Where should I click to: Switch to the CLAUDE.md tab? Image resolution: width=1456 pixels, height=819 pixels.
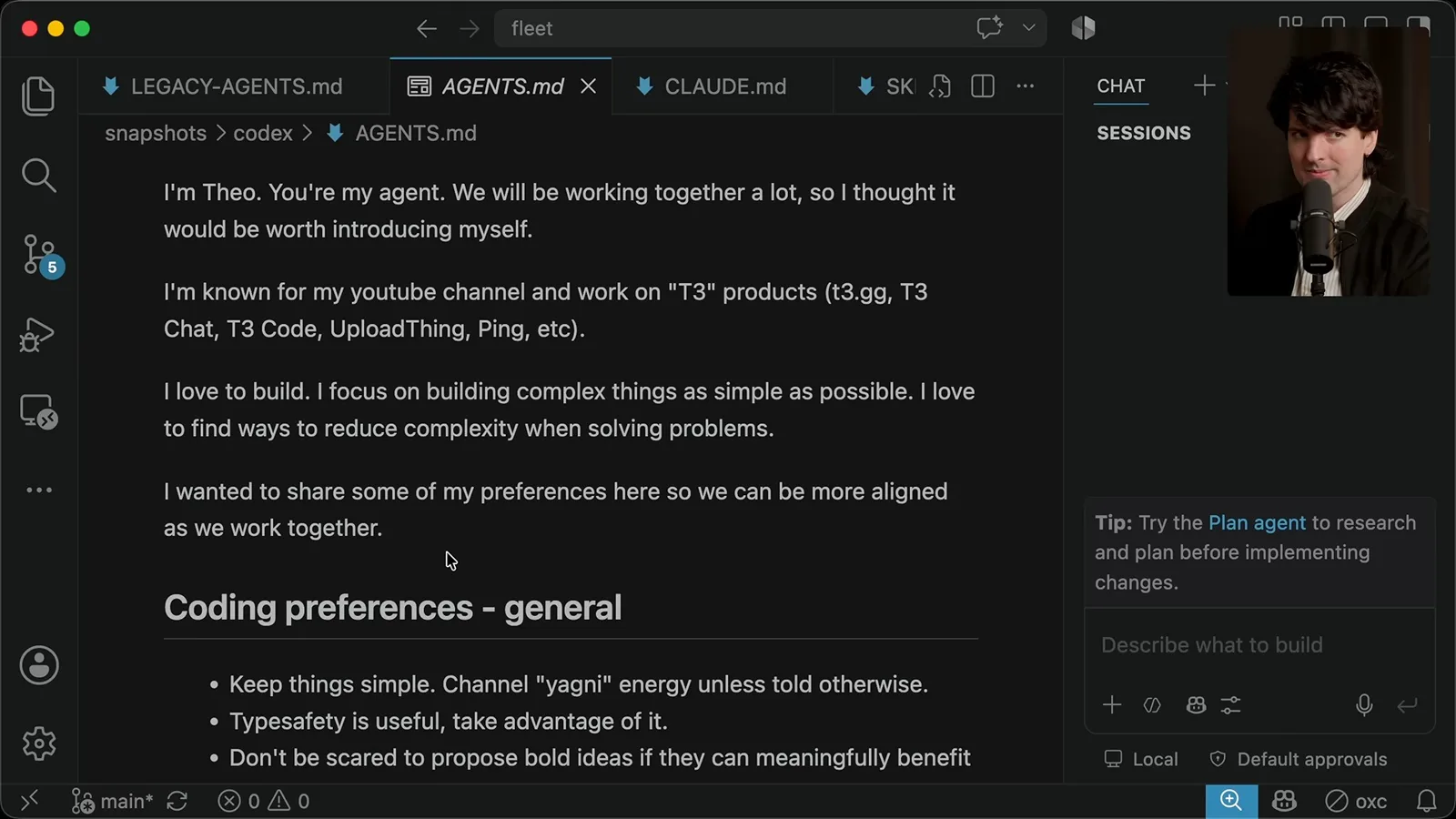[723, 86]
